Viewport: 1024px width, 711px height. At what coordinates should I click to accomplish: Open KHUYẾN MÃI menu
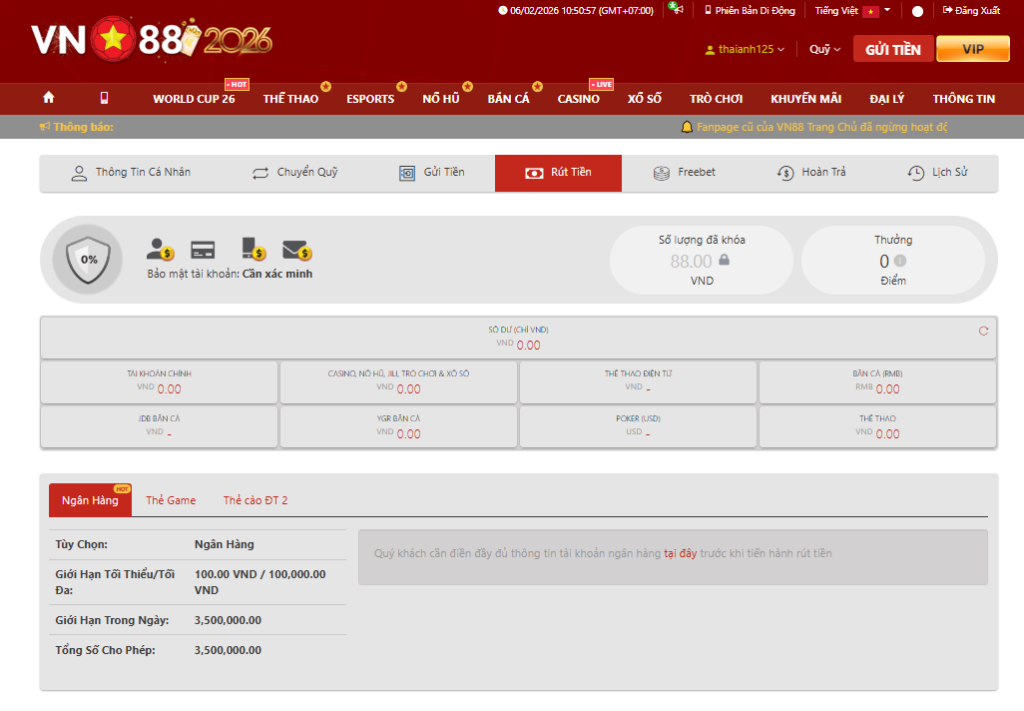(806, 99)
